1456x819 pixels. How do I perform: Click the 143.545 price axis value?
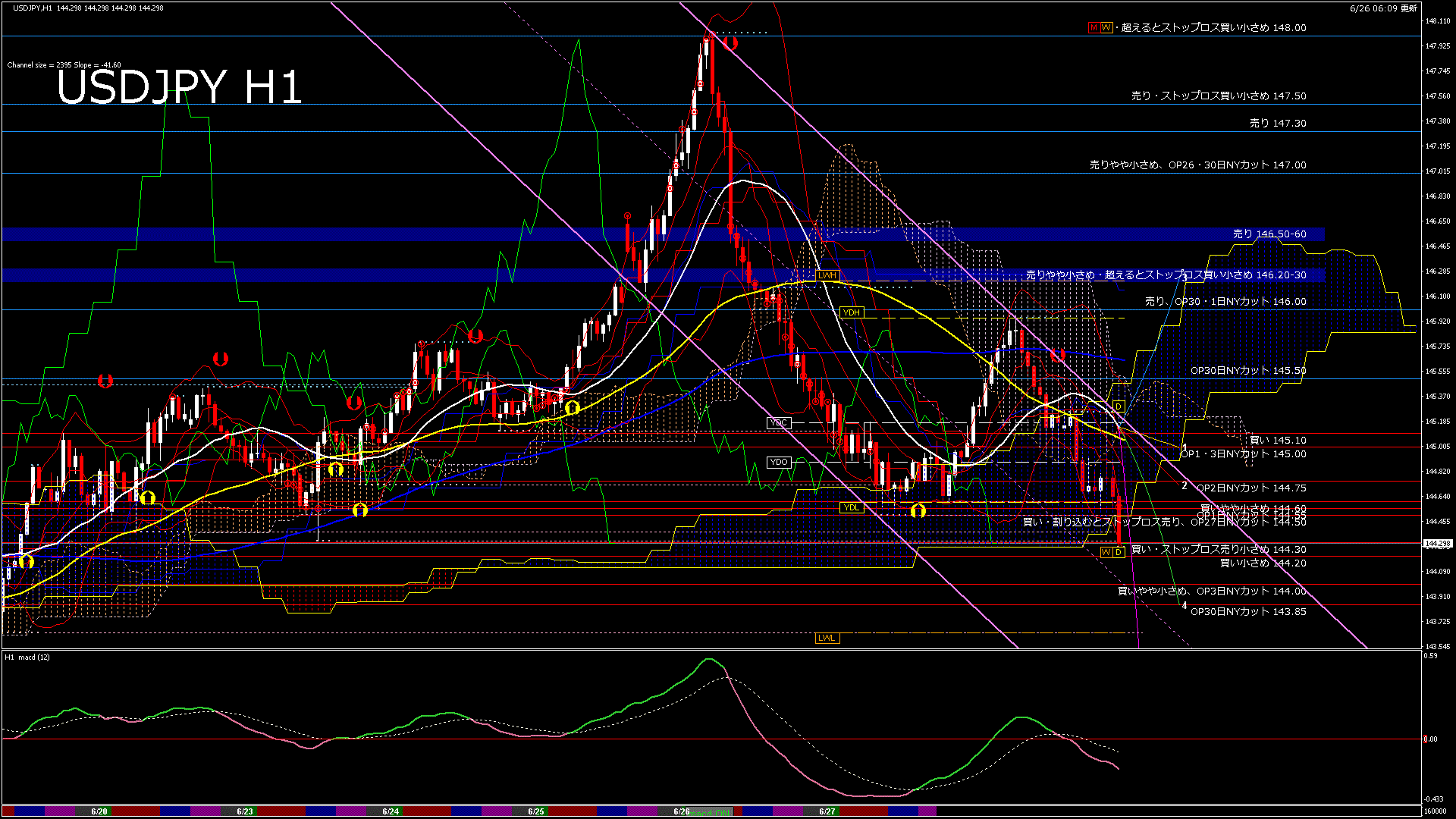click(1438, 647)
